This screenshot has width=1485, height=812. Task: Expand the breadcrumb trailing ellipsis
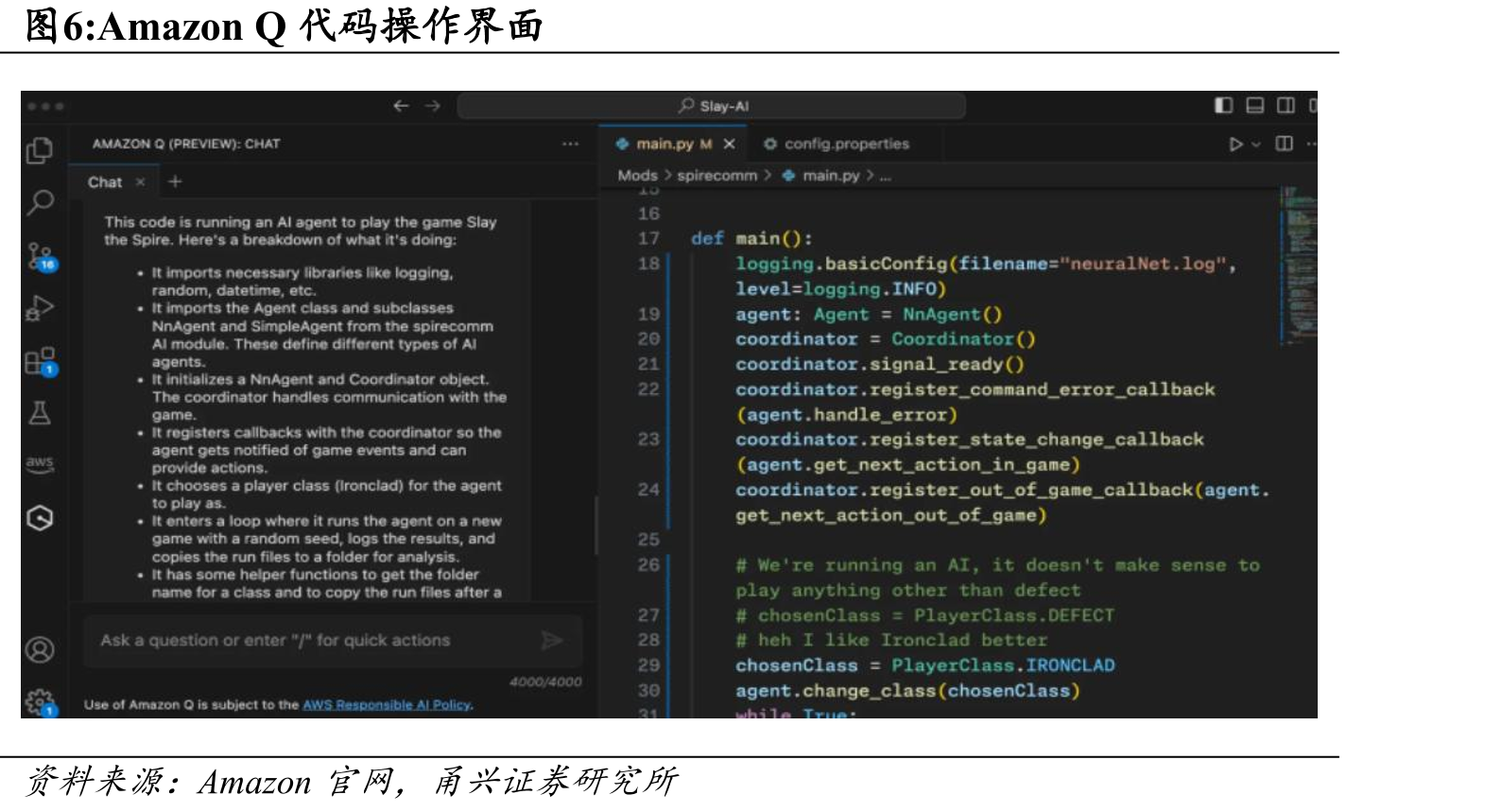885,176
